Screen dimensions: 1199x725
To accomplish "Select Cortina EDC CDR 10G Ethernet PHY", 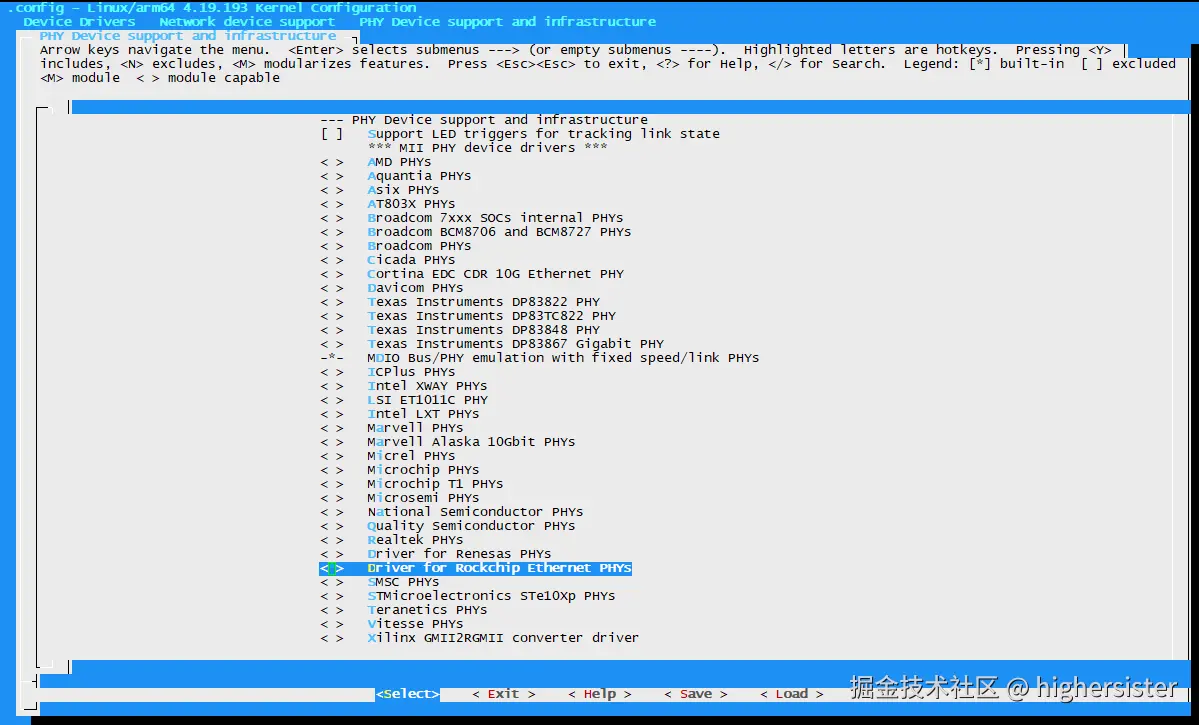I will coord(472,274).
